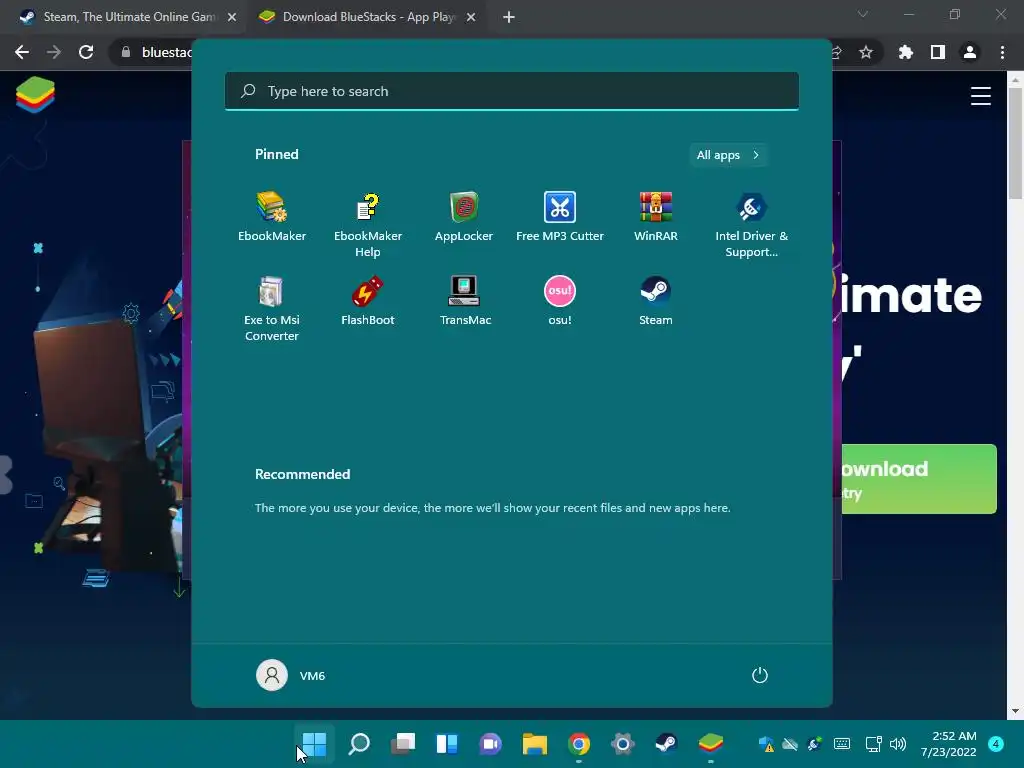Launch Exe to Msi Converter
Image resolution: width=1024 pixels, height=768 pixels.
(272, 309)
